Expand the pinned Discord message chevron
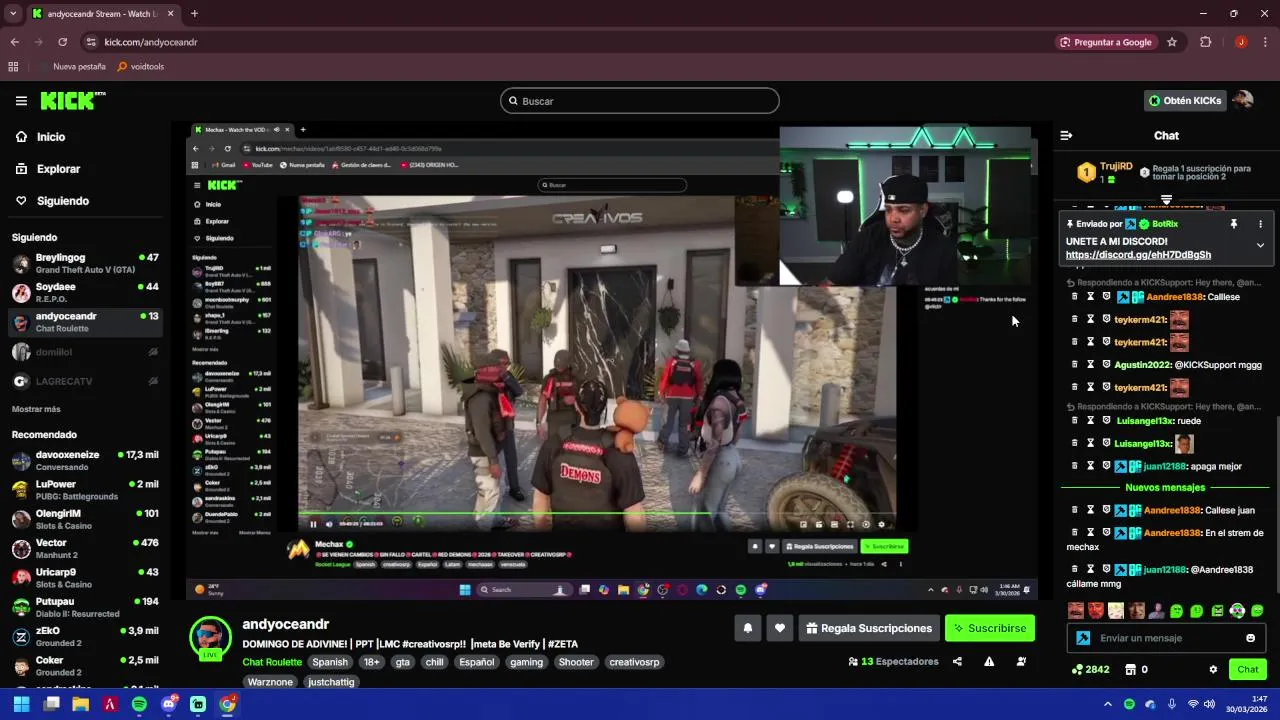 1260,245
